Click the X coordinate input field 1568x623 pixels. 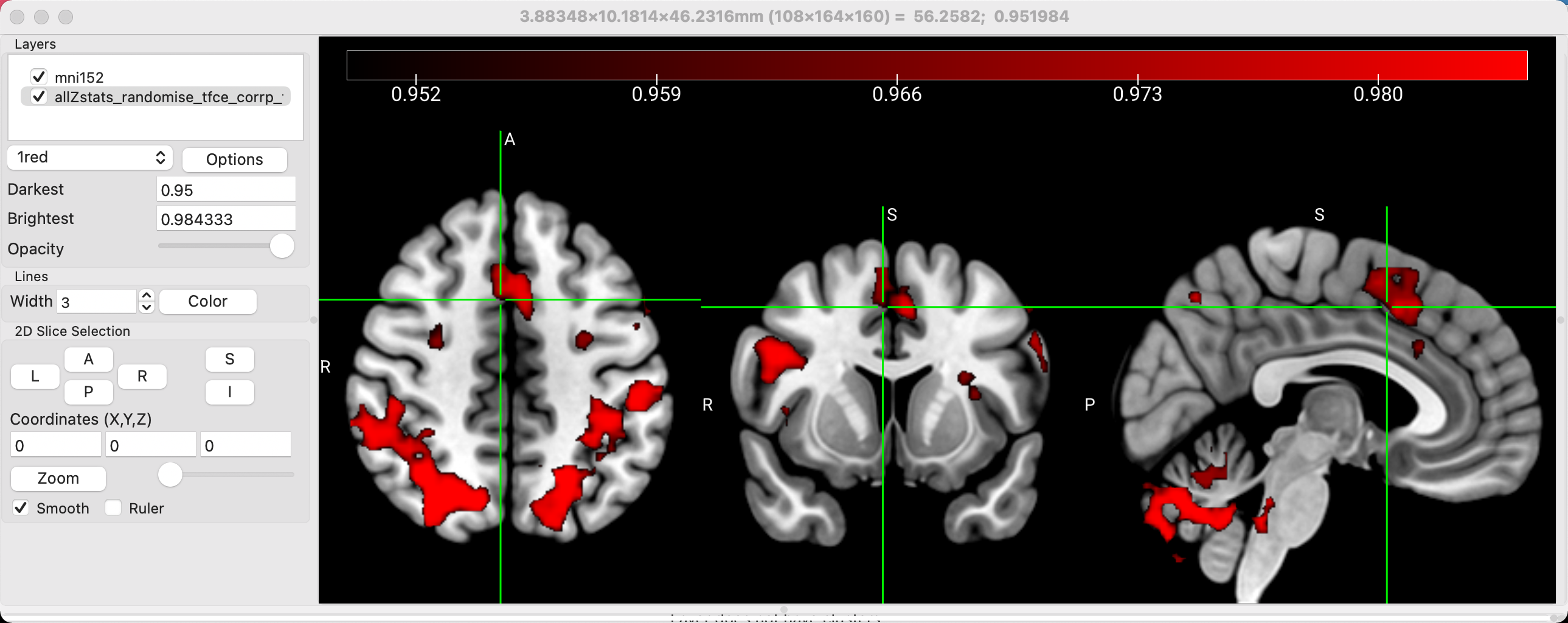click(x=55, y=445)
